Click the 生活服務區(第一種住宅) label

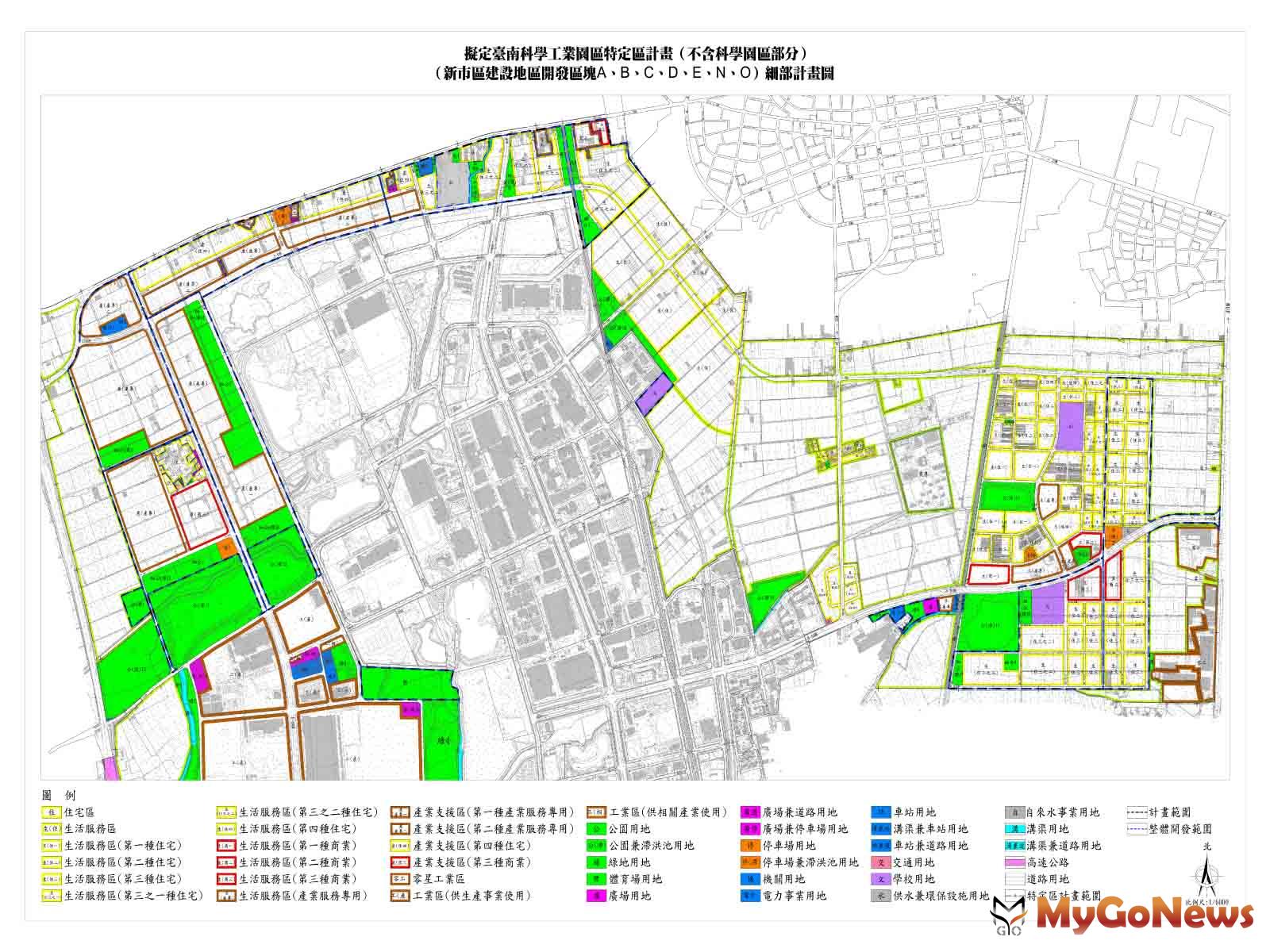click(x=123, y=846)
